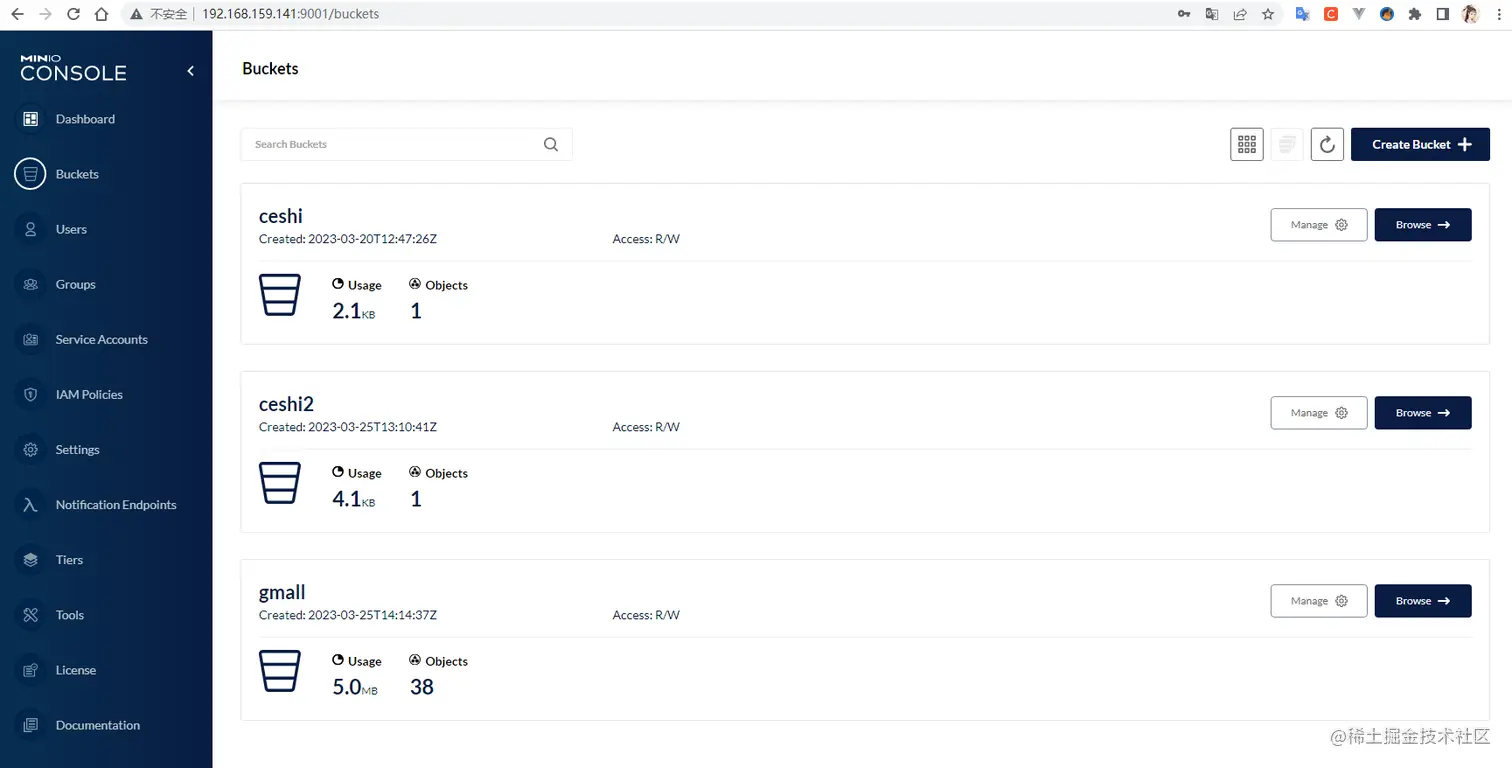Focus the Search Buckets field
Screen dimensions: 1512x768
pos(407,144)
